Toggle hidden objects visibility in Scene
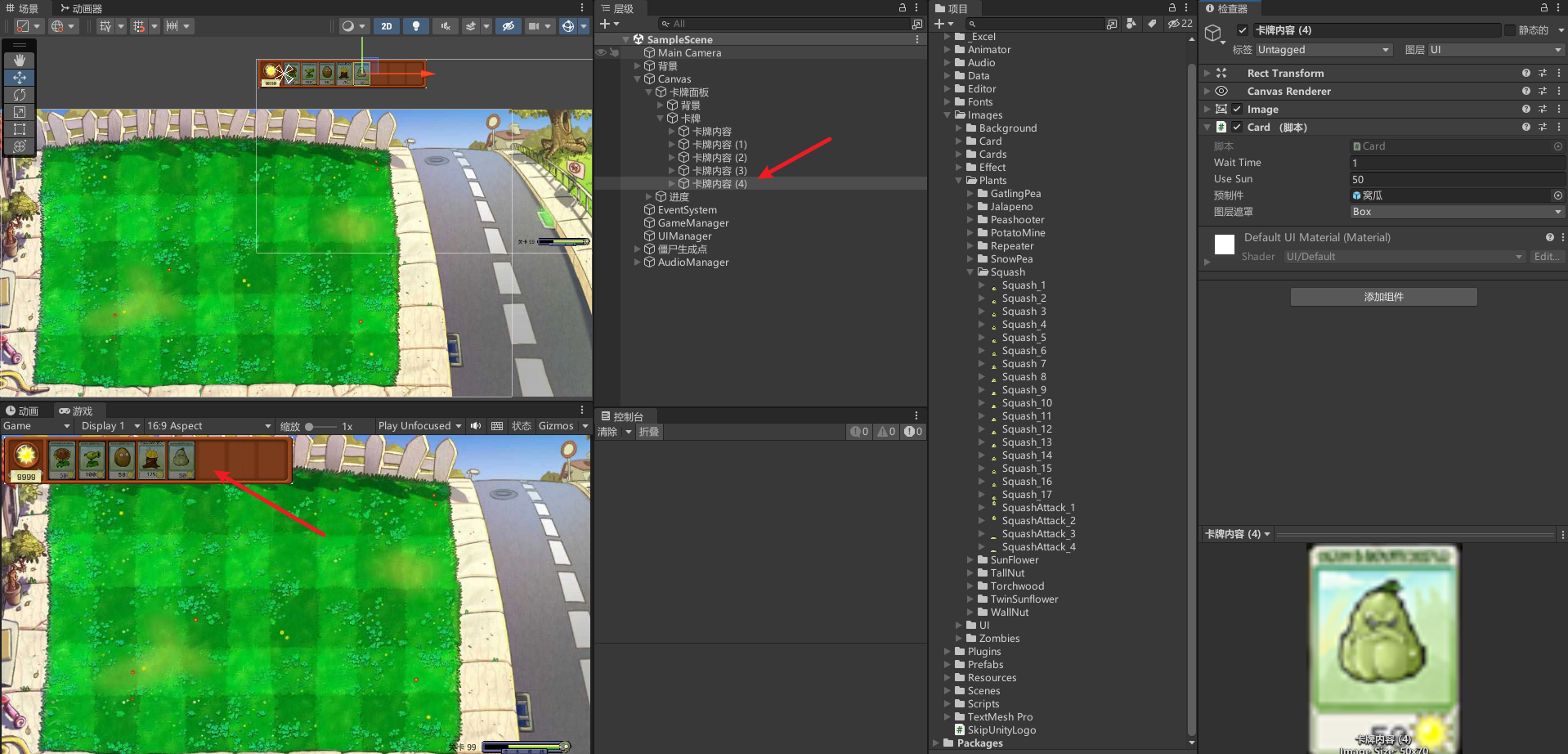Viewport: 1568px width, 754px height. coord(508,26)
